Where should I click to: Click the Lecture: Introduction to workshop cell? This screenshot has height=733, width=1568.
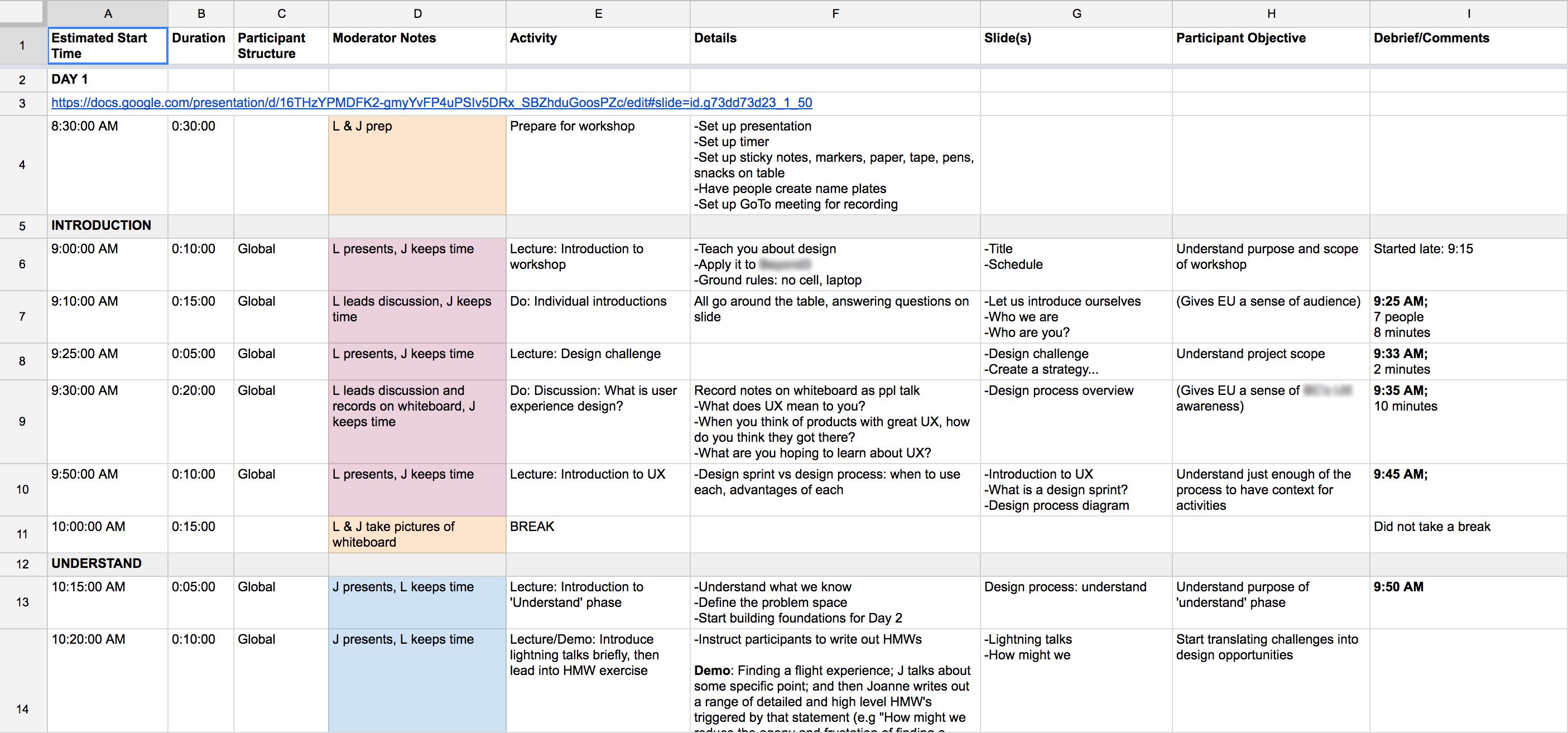pyautogui.click(x=598, y=264)
